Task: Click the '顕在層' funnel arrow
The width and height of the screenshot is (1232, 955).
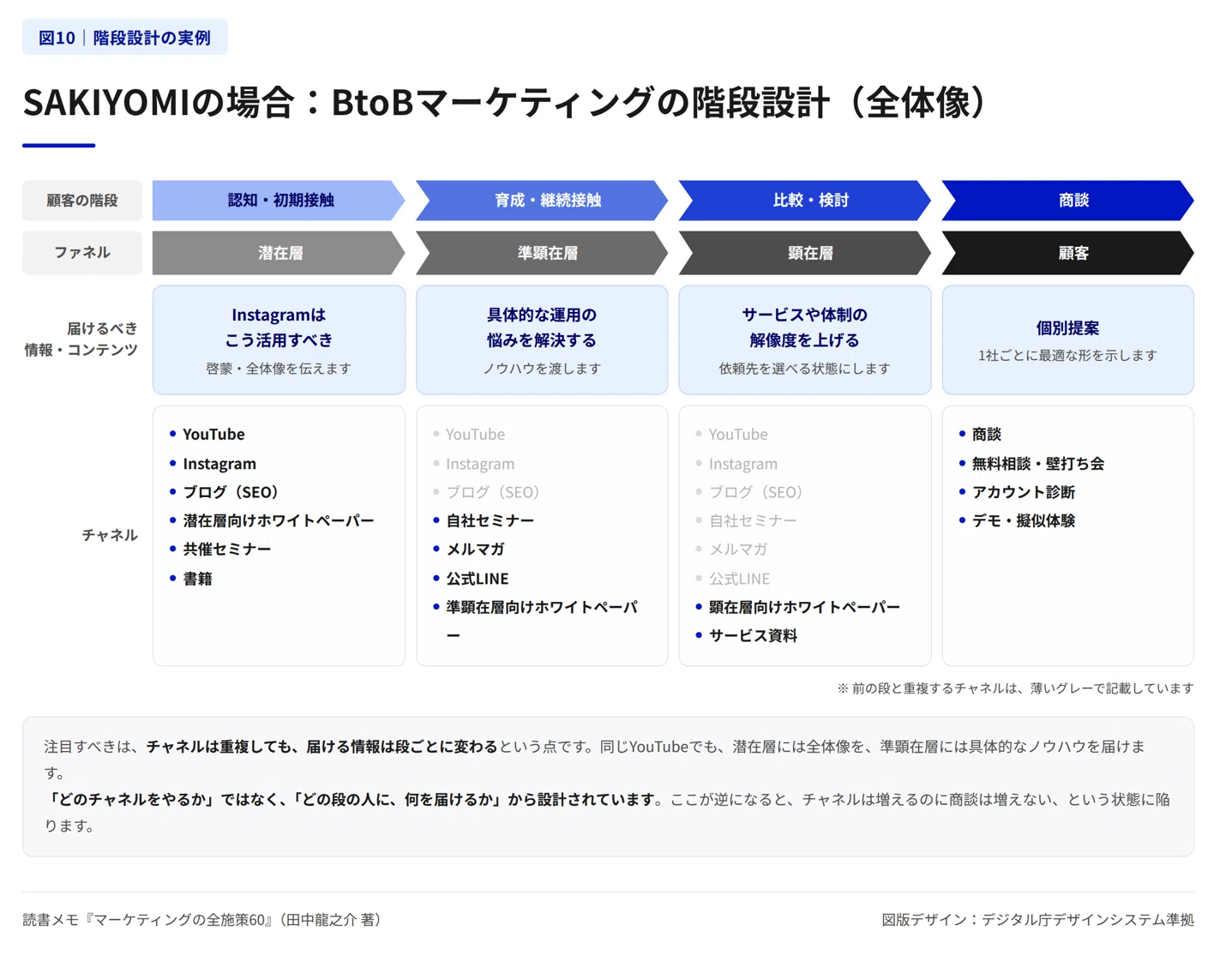Action: [805, 253]
